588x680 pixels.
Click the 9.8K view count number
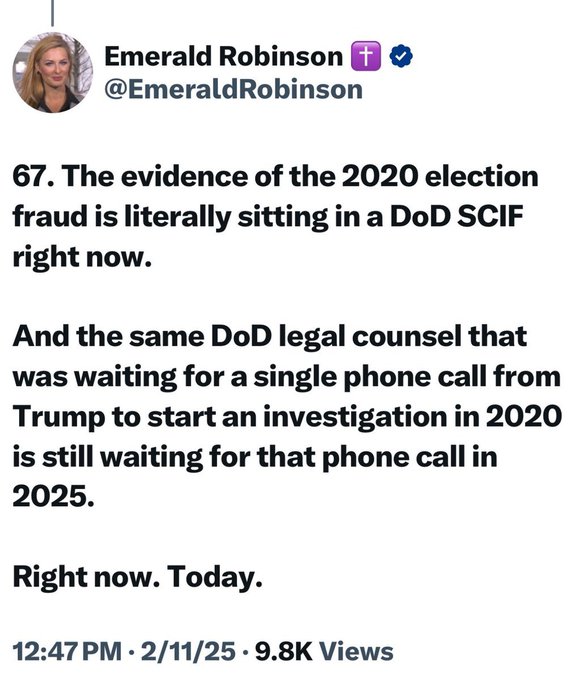[284, 651]
